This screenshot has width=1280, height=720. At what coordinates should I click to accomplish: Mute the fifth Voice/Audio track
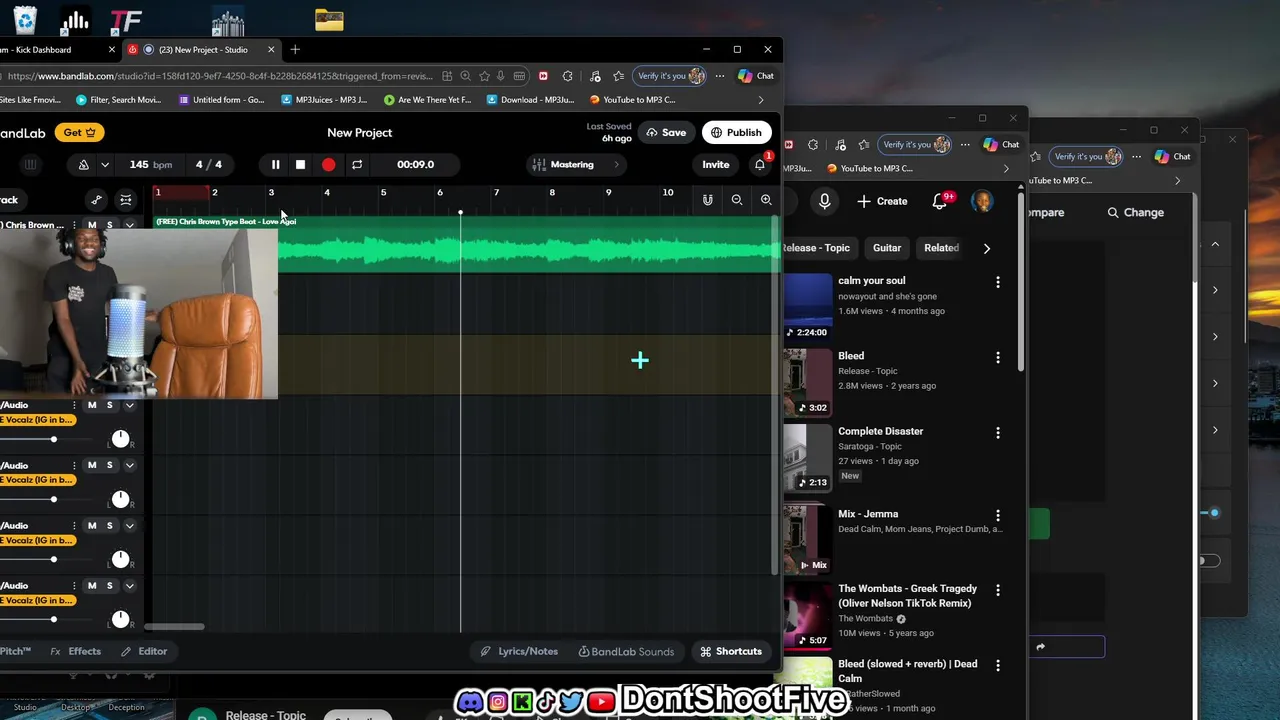coord(92,585)
